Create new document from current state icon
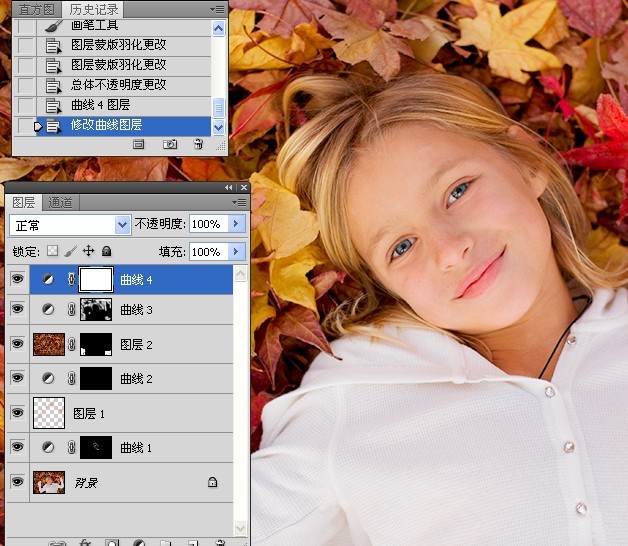 coord(139,144)
